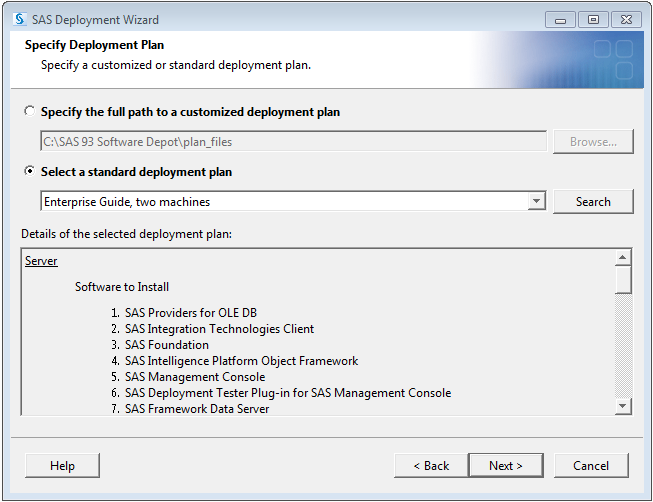Click the 'Enterprise Guide, two machines' combo box

coord(284,201)
